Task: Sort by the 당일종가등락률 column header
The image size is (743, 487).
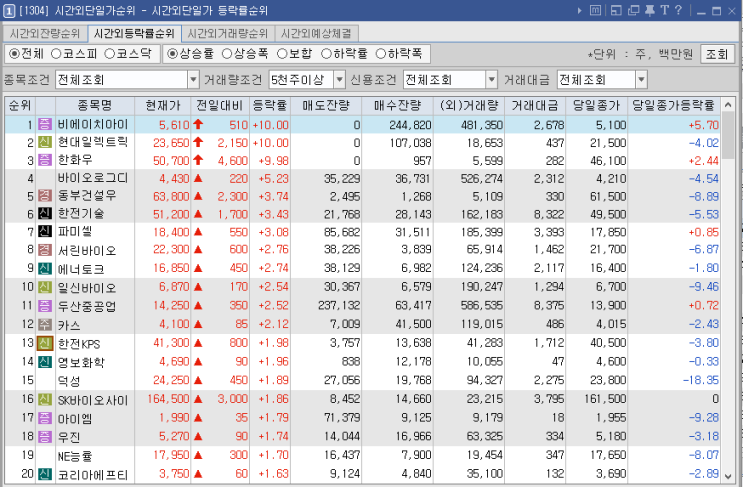Action: (x=673, y=105)
